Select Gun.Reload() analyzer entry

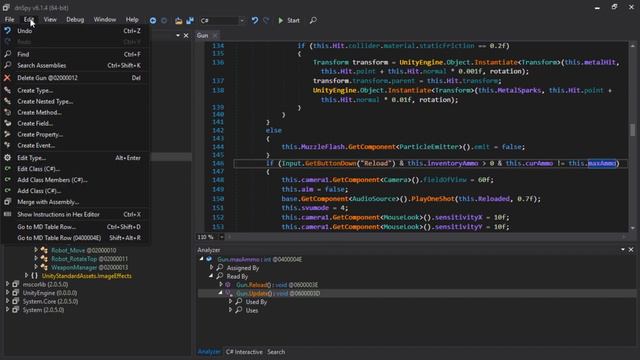click(x=277, y=285)
